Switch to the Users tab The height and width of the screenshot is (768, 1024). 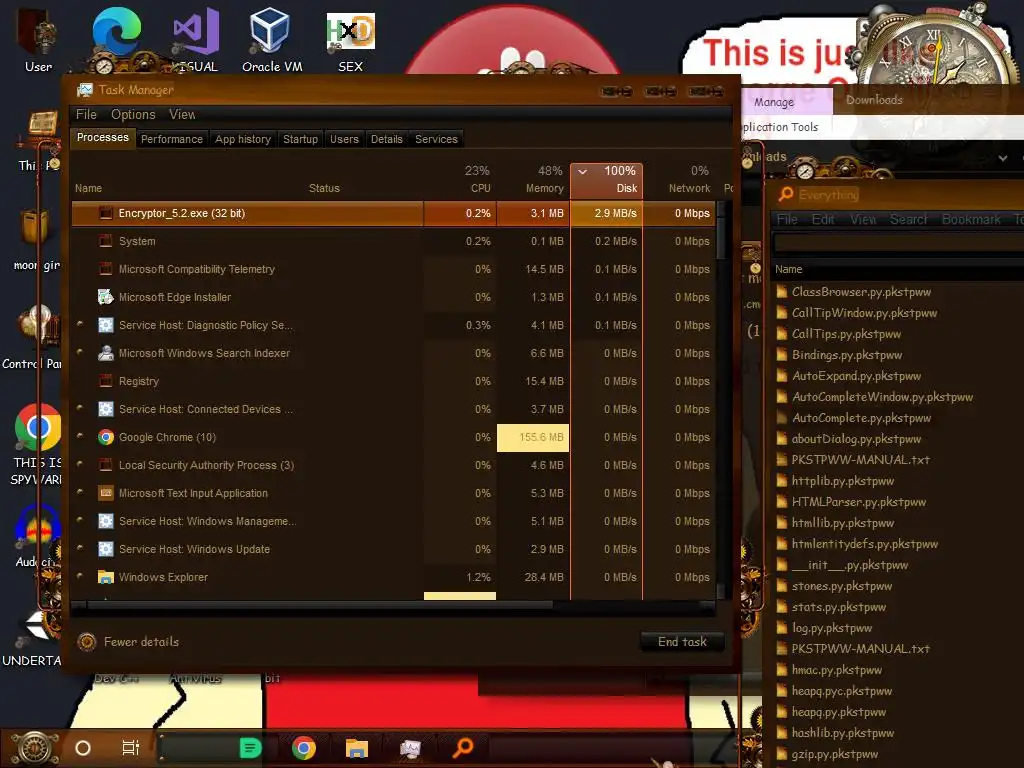pos(344,139)
